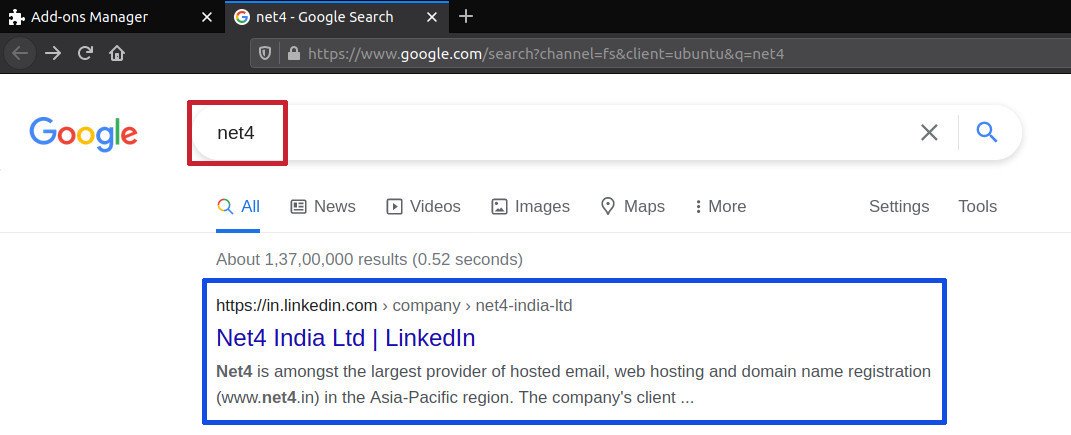Image resolution: width=1071 pixels, height=435 pixels.
Task: Open tracking protection shield icon
Action: point(266,53)
